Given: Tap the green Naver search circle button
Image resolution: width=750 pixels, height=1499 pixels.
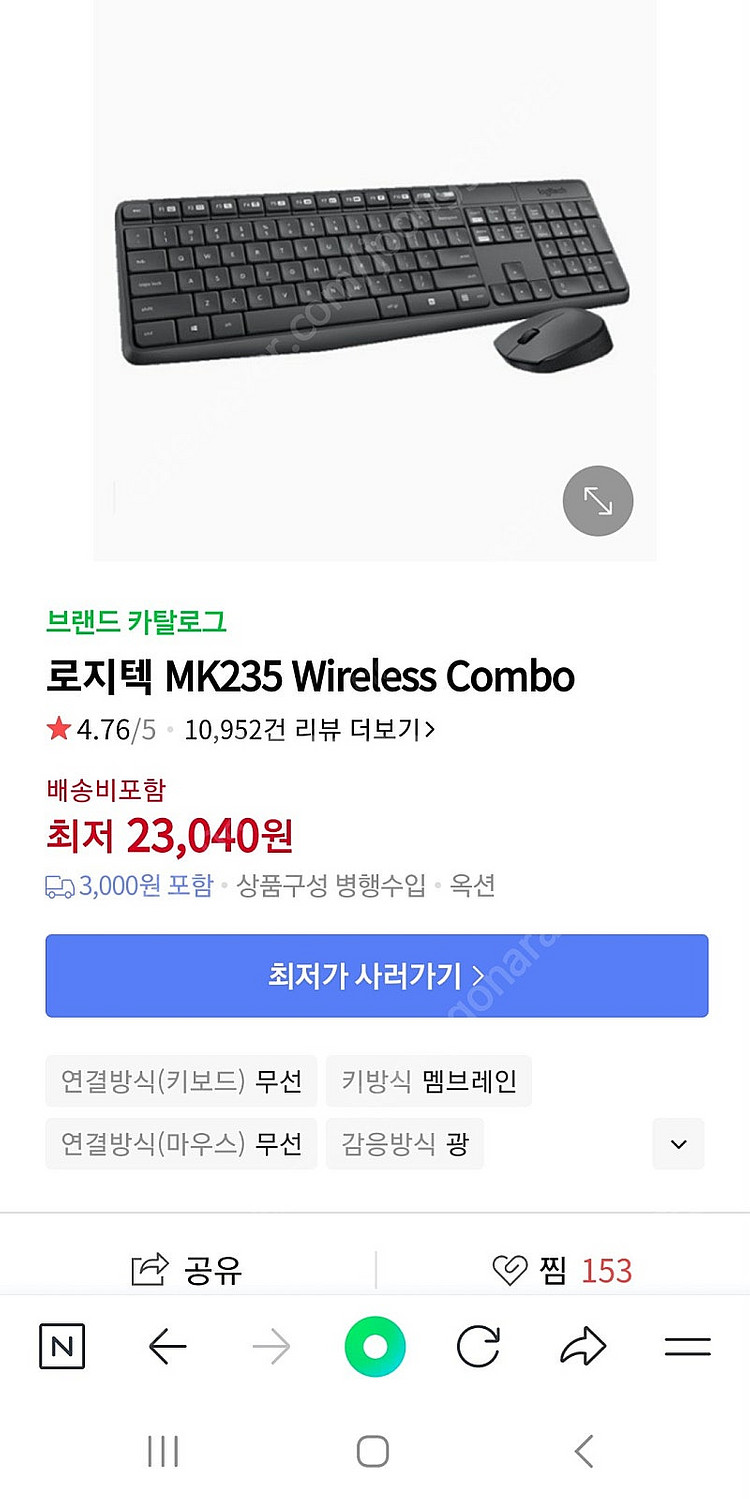Looking at the screenshot, I should (x=375, y=1347).
